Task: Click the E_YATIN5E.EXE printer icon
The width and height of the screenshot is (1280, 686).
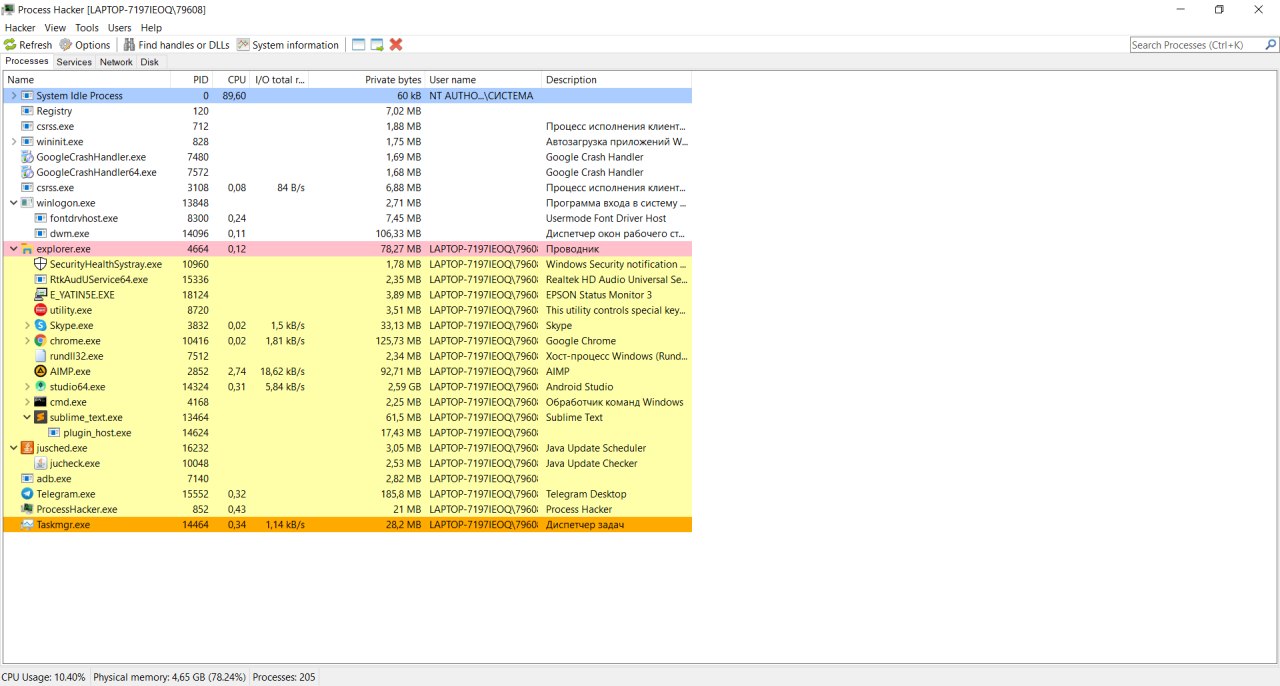Action: pyautogui.click(x=41, y=295)
